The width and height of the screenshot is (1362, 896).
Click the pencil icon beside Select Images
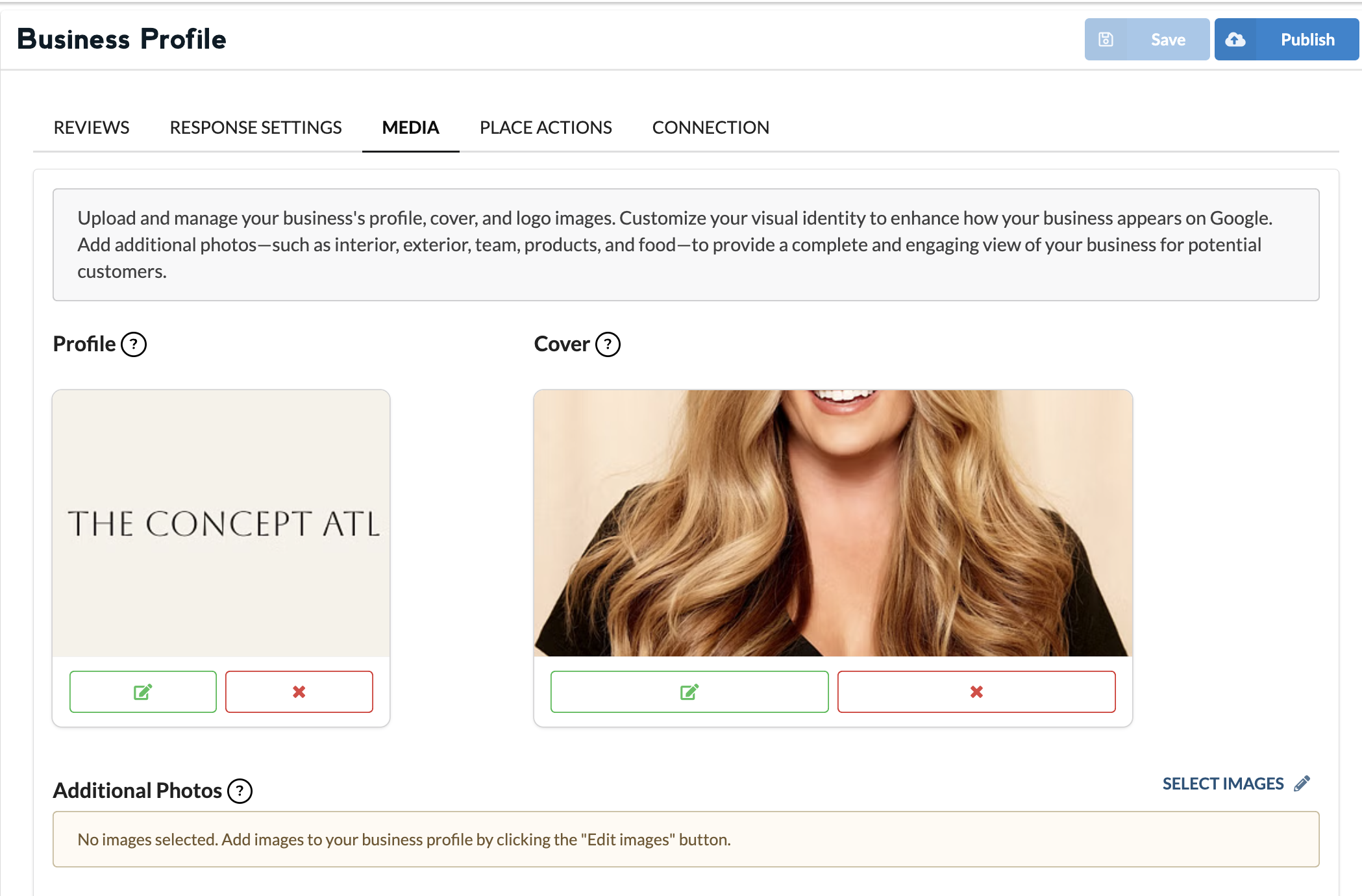1302,784
